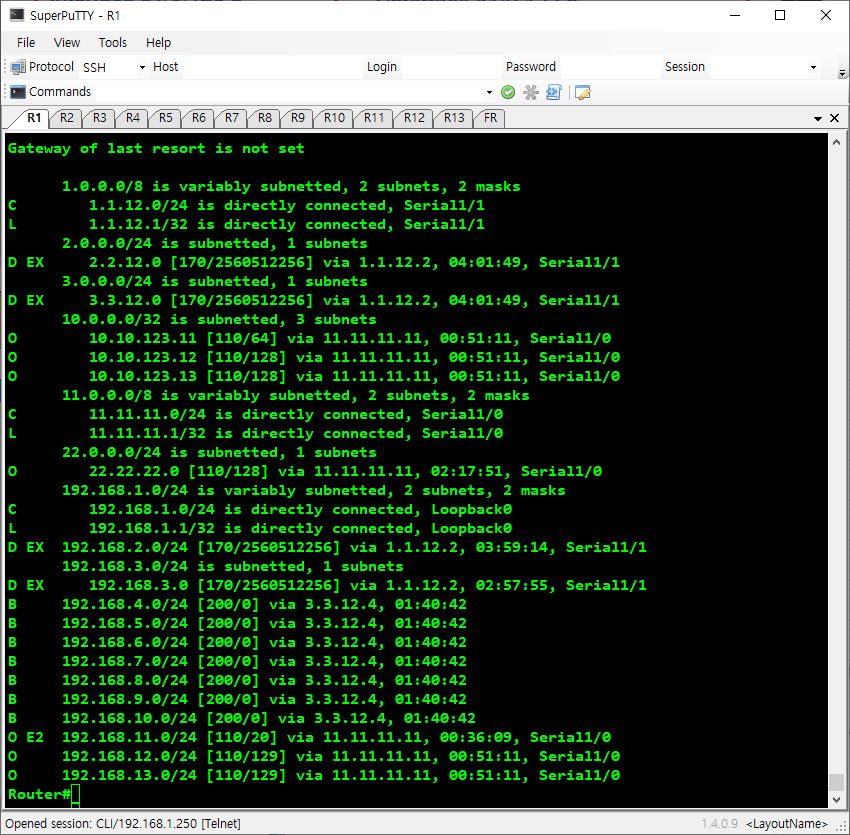The height and width of the screenshot is (835, 850).
Task: Switch to the R9 tab
Action: click(298, 118)
